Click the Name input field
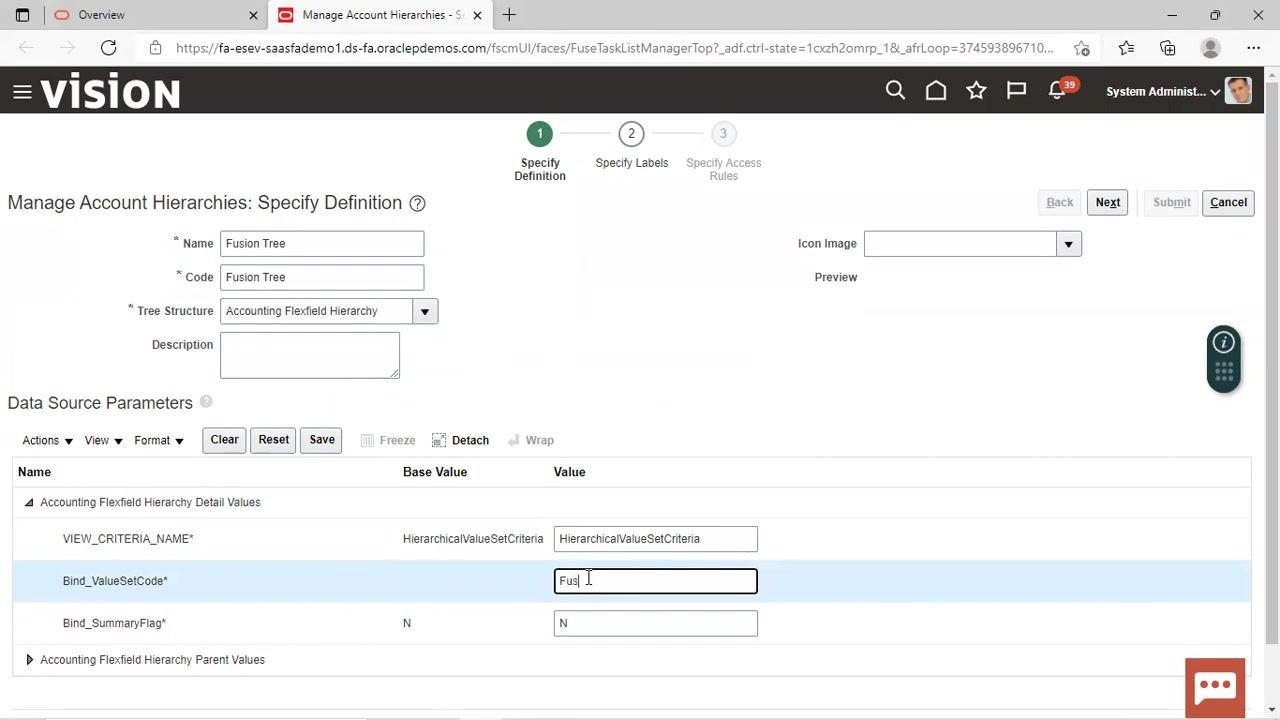1280x720 pixels. tap(322, 243)
